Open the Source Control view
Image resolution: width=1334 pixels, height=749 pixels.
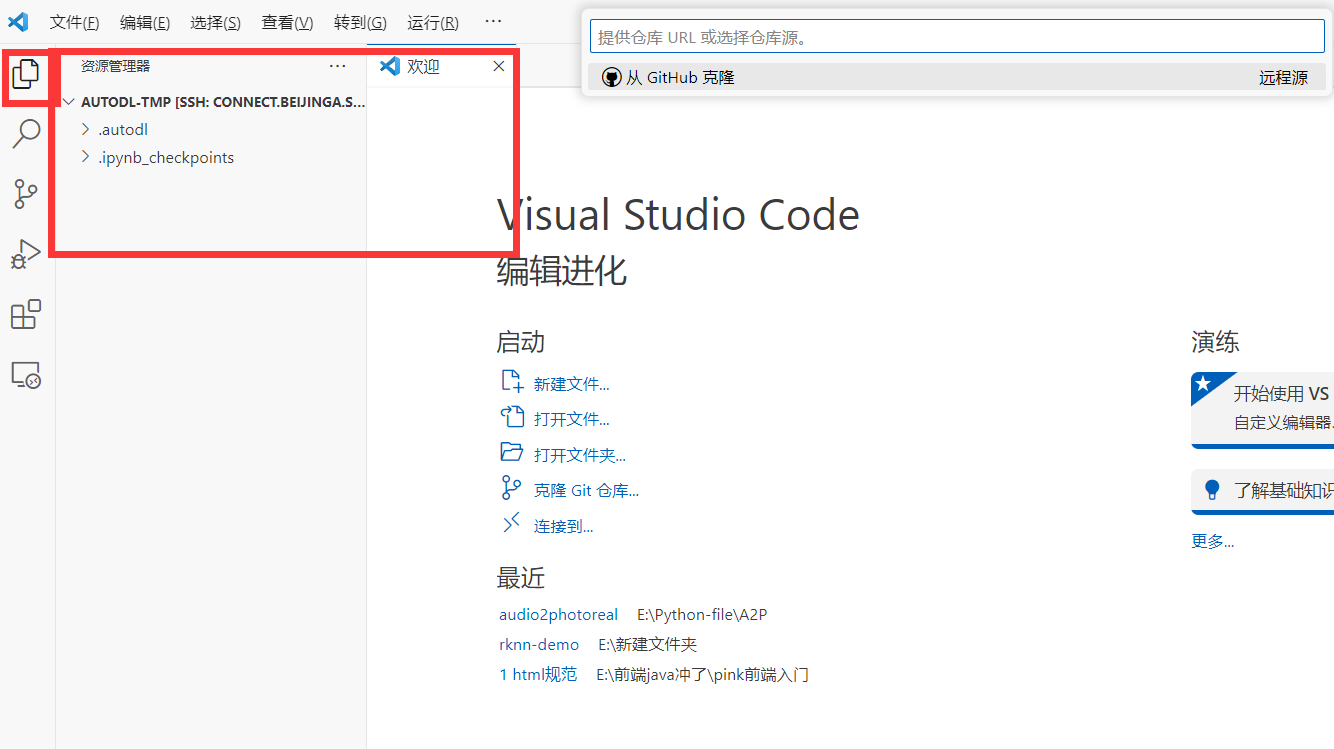(x=26, y=194)
